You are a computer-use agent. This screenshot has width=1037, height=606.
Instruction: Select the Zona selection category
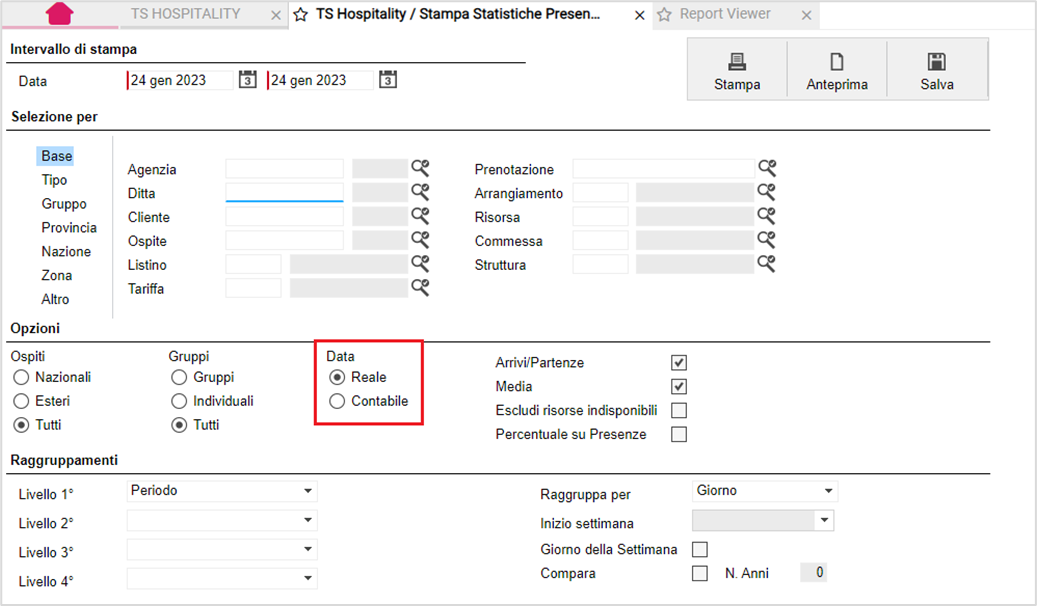click(x=57, y=275)
